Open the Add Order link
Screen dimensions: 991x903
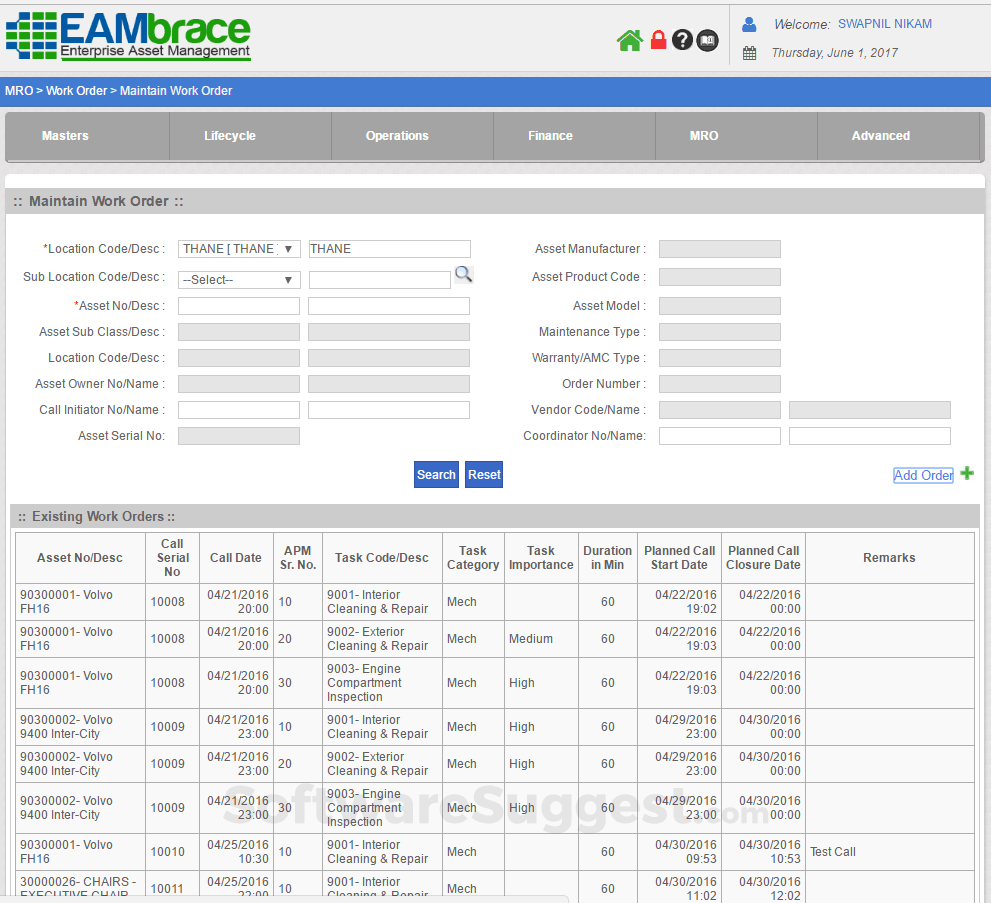point(923,474)
